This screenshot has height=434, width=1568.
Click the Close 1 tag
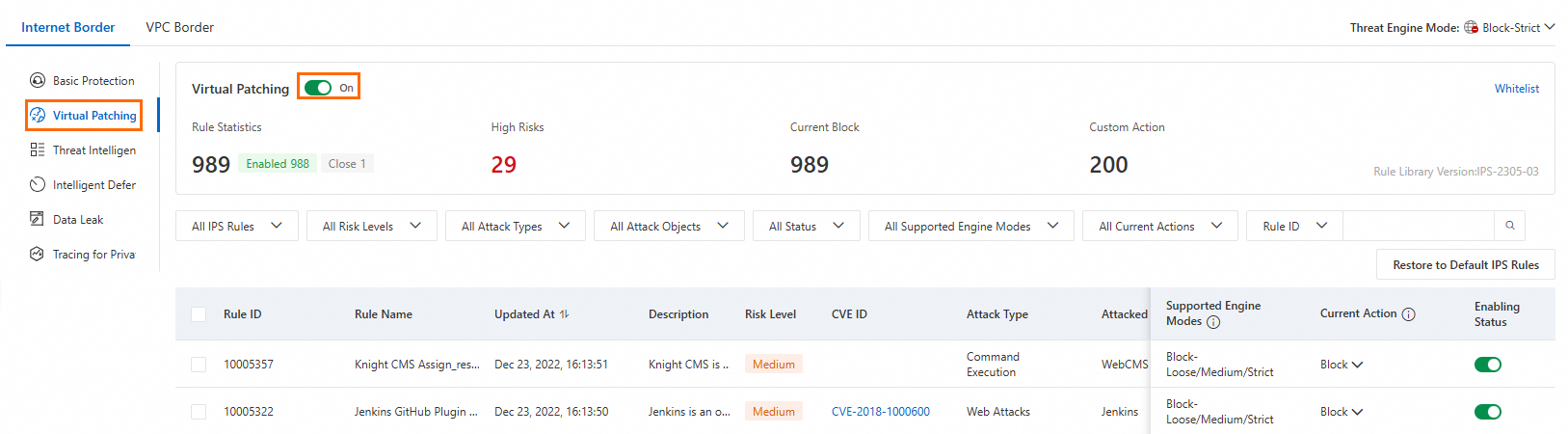pyautogui.click(x=347, y=164)
